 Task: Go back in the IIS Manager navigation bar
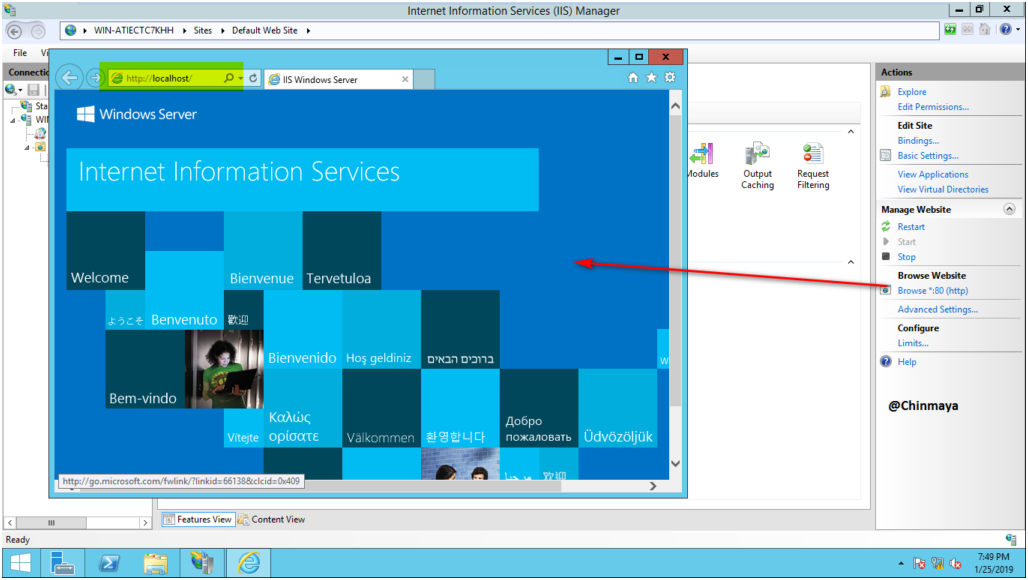[14, 31]
